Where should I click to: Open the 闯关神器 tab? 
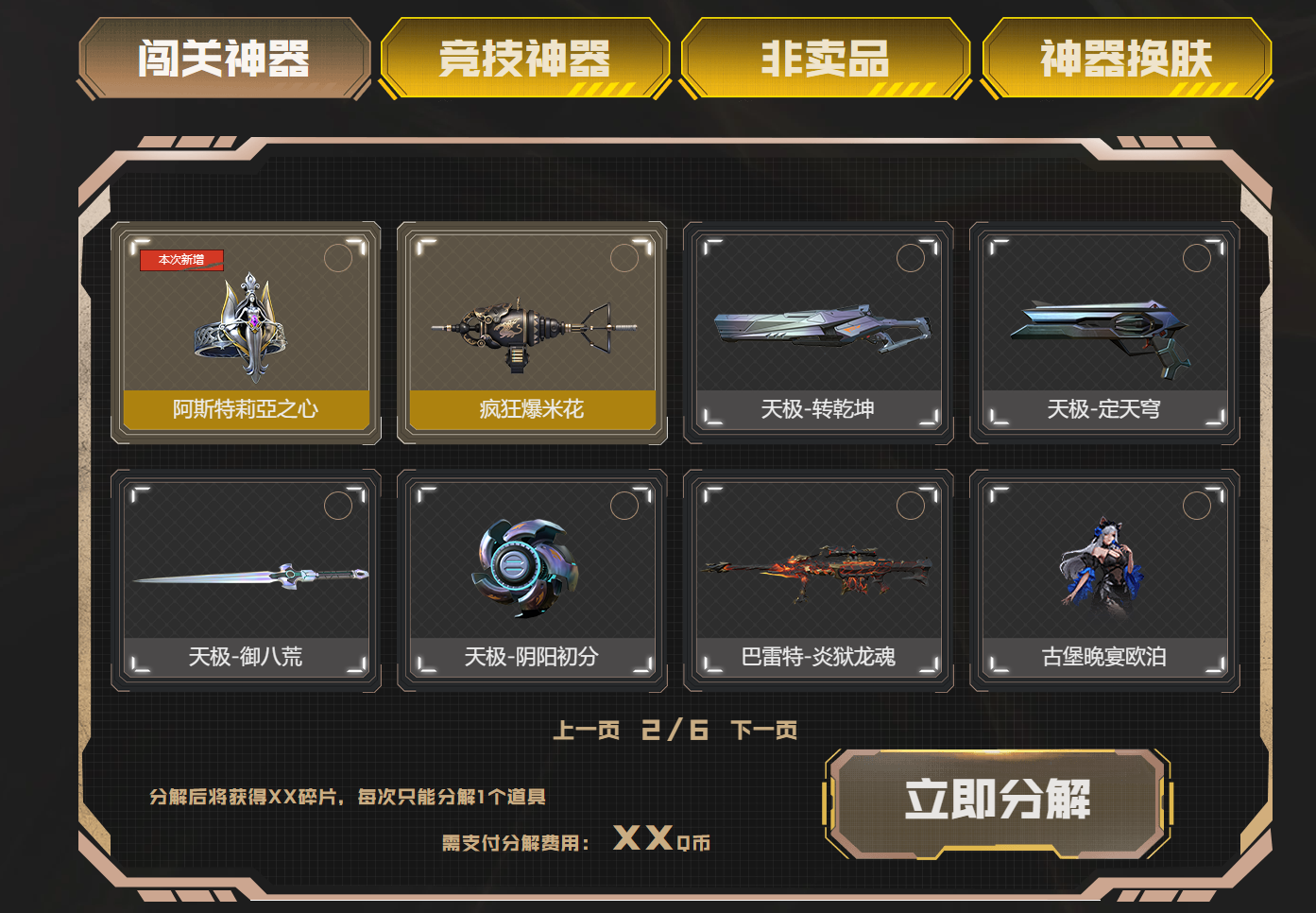(224, 59)
